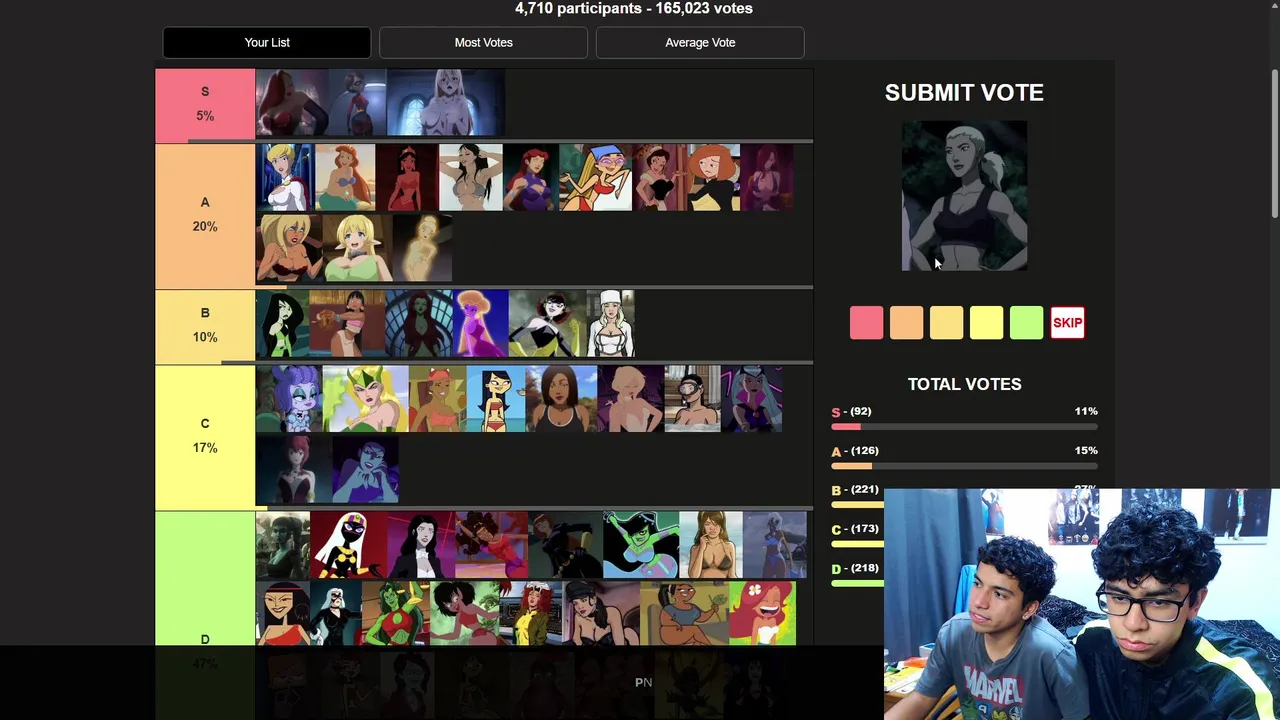
Task: Select the brunette in bikini thumbnail in D tier
Action: point(711,545)
